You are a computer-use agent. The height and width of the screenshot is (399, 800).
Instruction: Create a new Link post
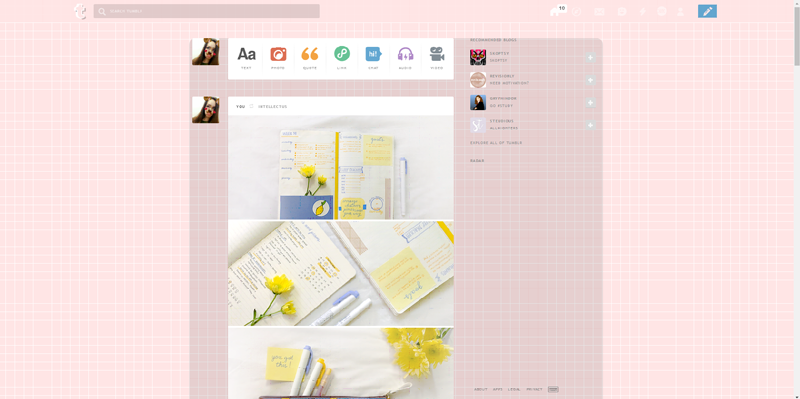pyautogui.click(x=342, y=58)
